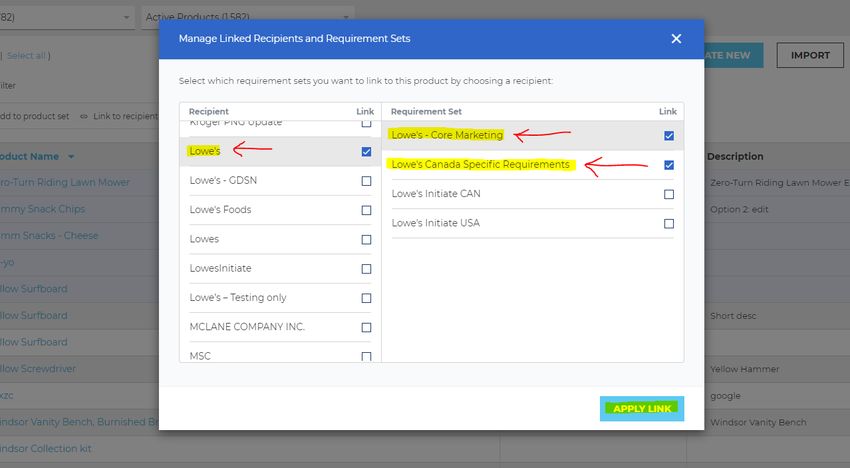This screenshot has width=850, height=468.
Task: Uncheck Lowe's - Core Marketing requirement set
Action: [669, 136]
